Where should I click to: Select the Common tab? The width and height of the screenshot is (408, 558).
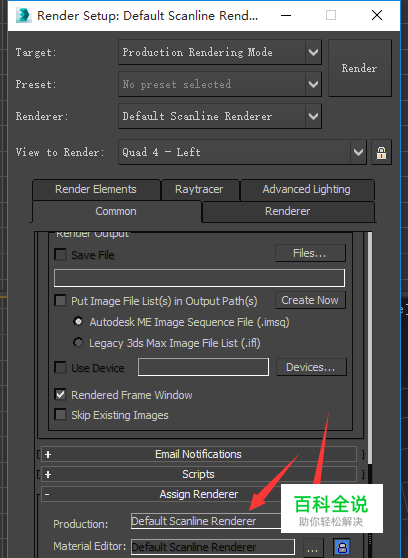click(x=116, y=211)
